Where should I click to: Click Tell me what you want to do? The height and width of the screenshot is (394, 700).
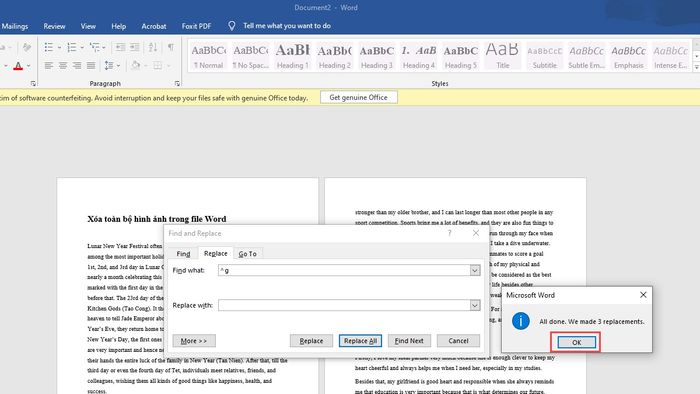287,26
